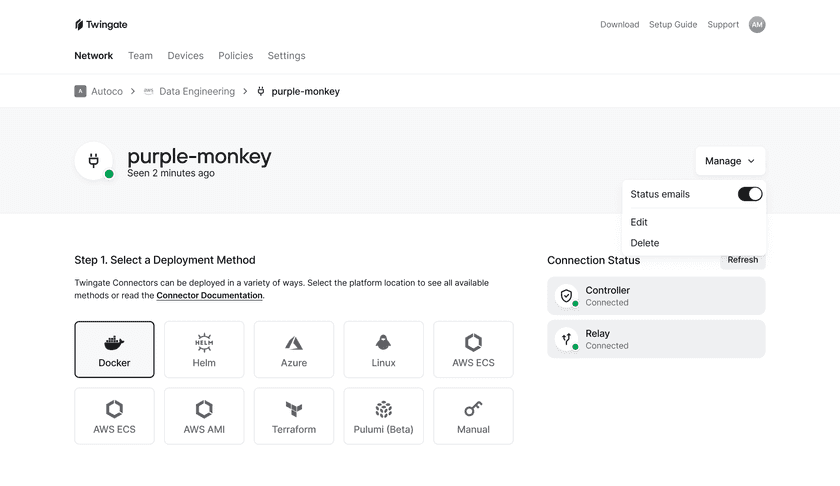This screenshot has width=840, height=486.
Task: Pick the Linux penguin deployment option
Action: (x=384, y=349)
